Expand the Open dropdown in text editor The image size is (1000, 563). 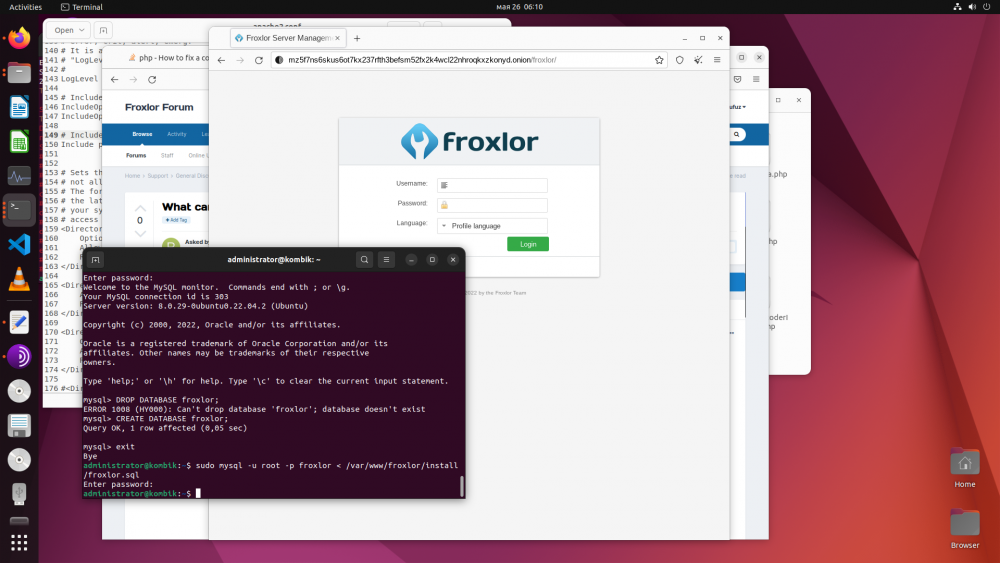(x=69, y=30)
